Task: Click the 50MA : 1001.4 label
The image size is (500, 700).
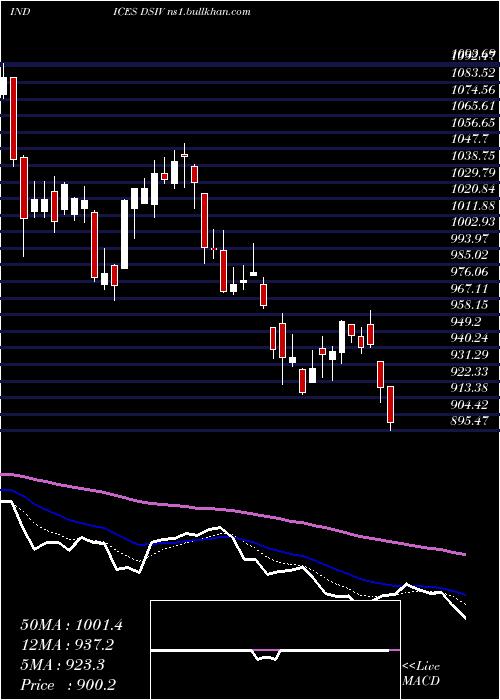Action: [71, 625]
